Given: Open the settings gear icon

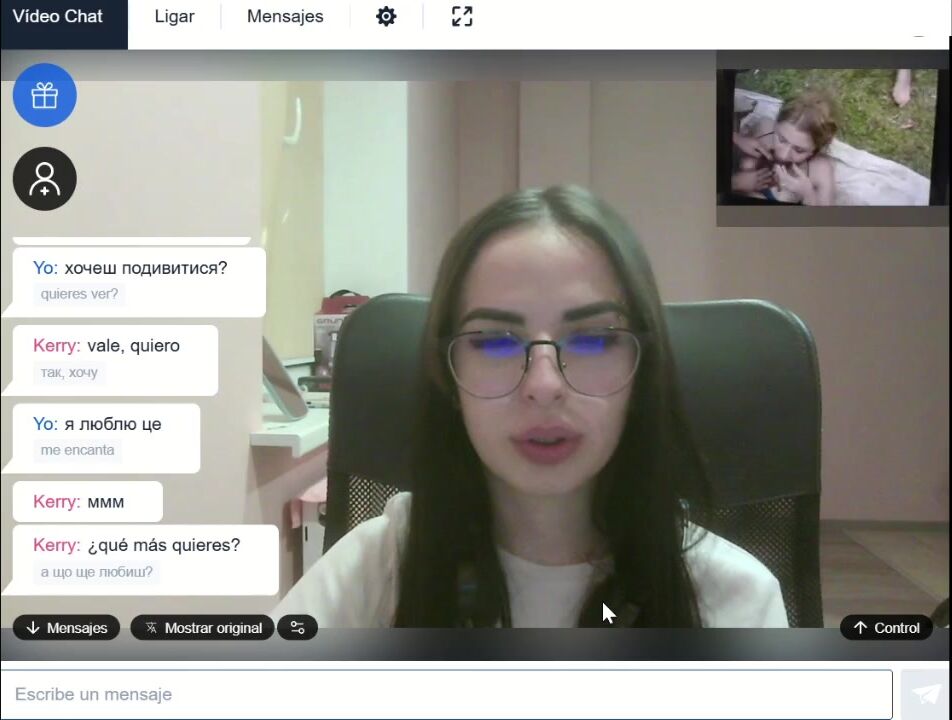Looking at the screenshot, I should tap(386, 17).
